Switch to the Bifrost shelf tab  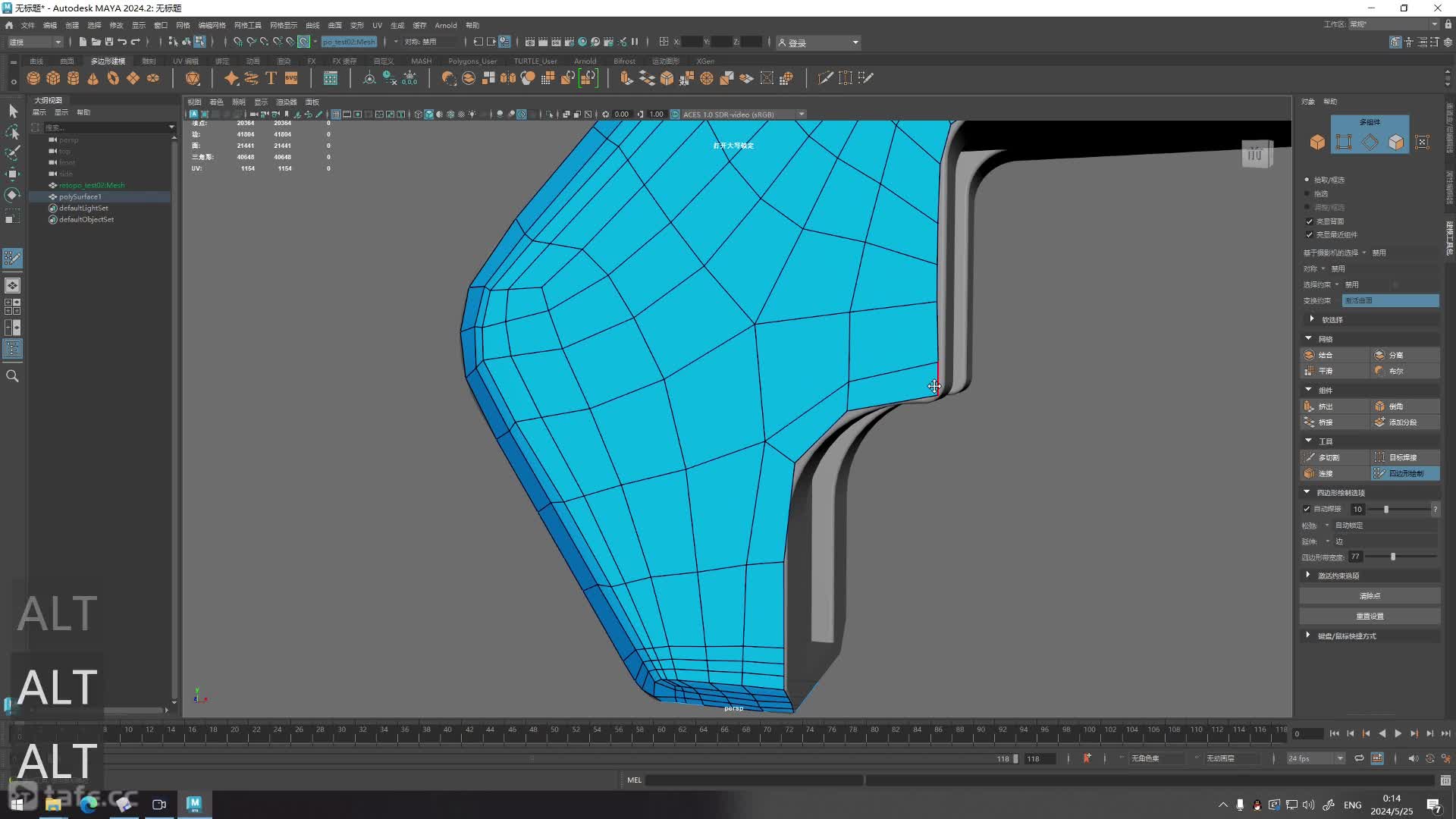pos(624,61)
